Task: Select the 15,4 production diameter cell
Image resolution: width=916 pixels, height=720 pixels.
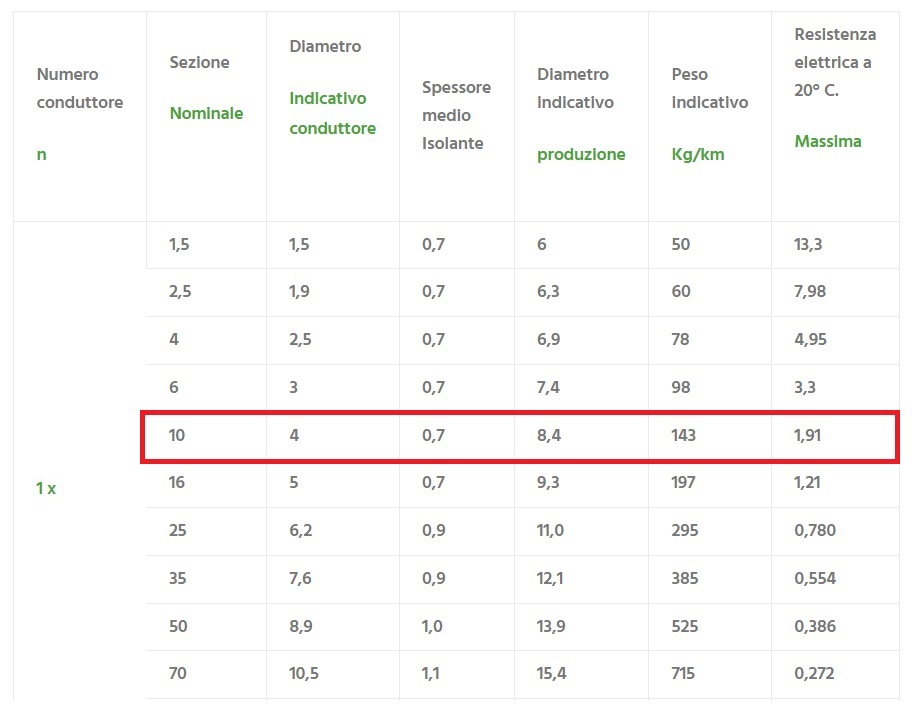Action: click(552, 674)
